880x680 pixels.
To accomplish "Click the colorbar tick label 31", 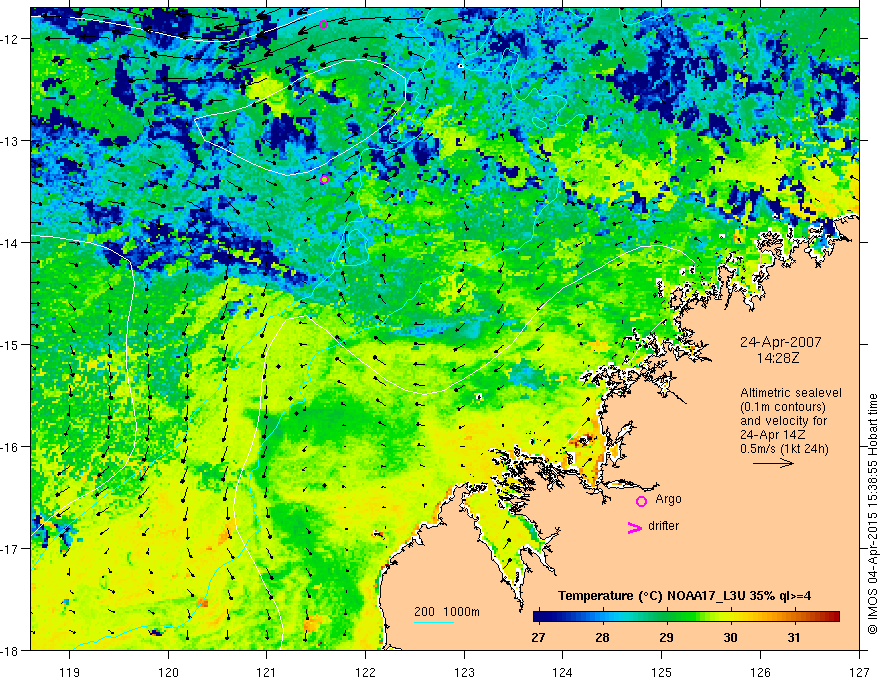I will coord(794,638).
